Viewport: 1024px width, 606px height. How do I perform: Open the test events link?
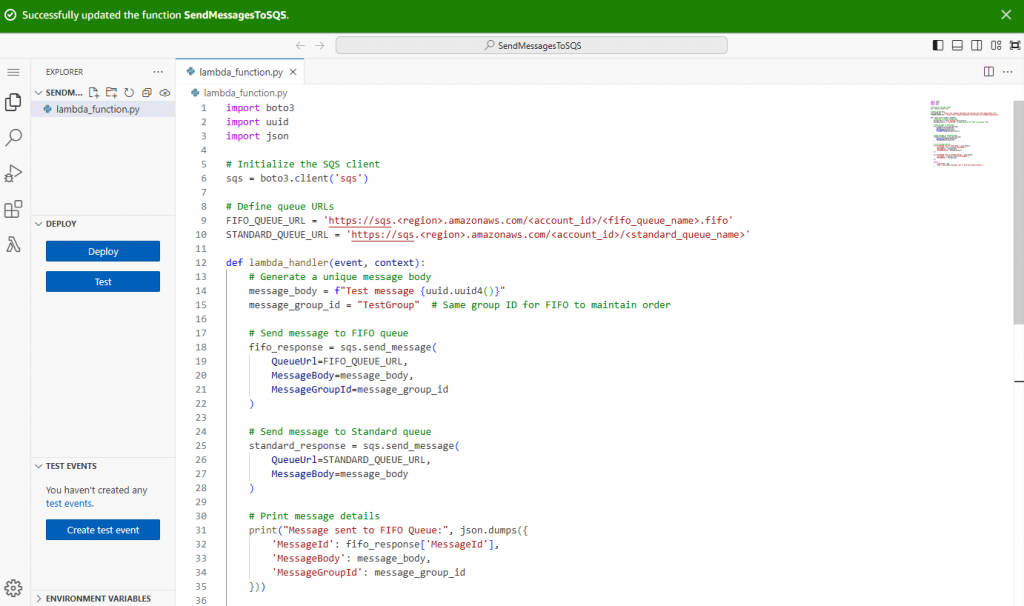coord(69,503)
